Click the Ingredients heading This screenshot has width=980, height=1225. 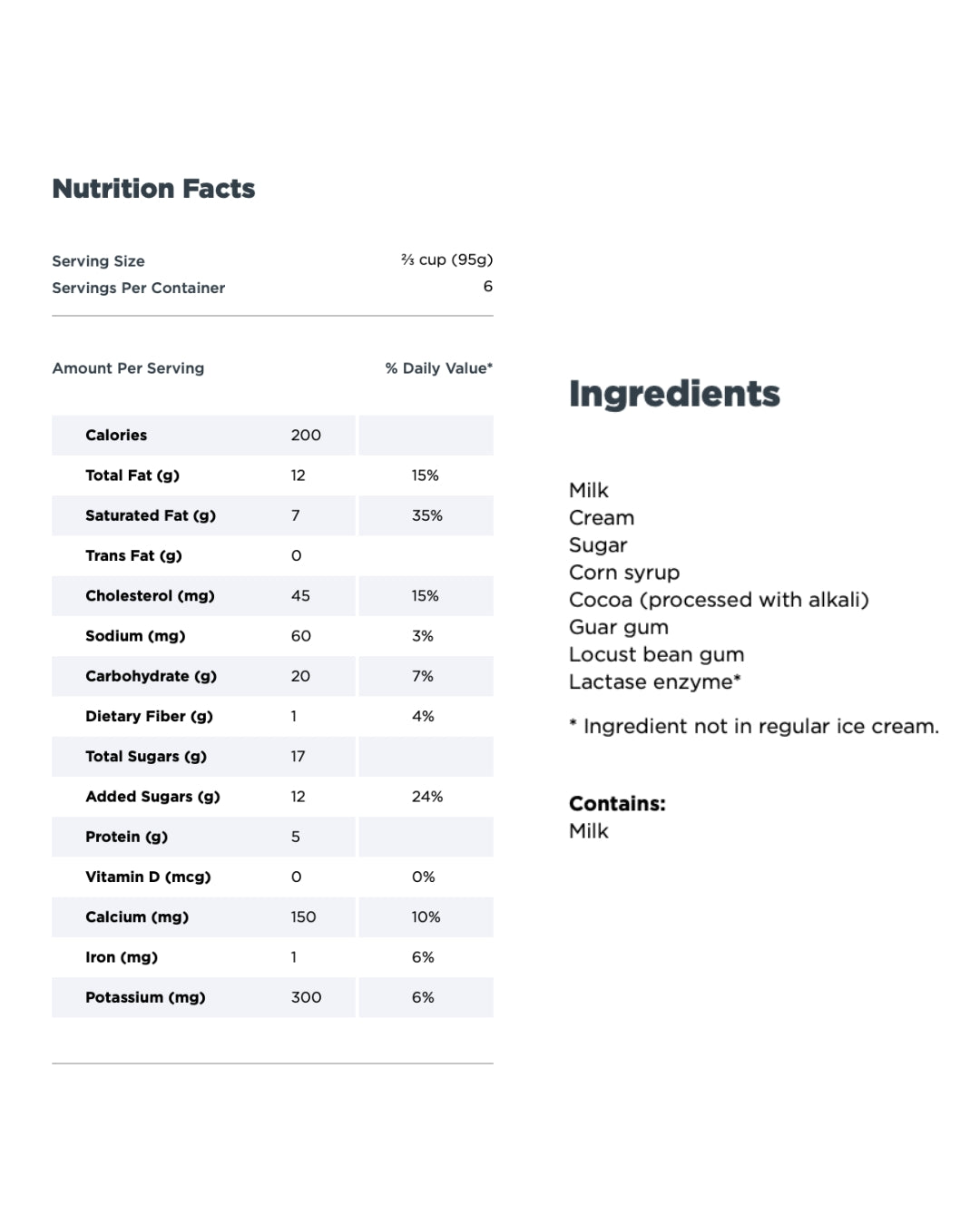674,394
